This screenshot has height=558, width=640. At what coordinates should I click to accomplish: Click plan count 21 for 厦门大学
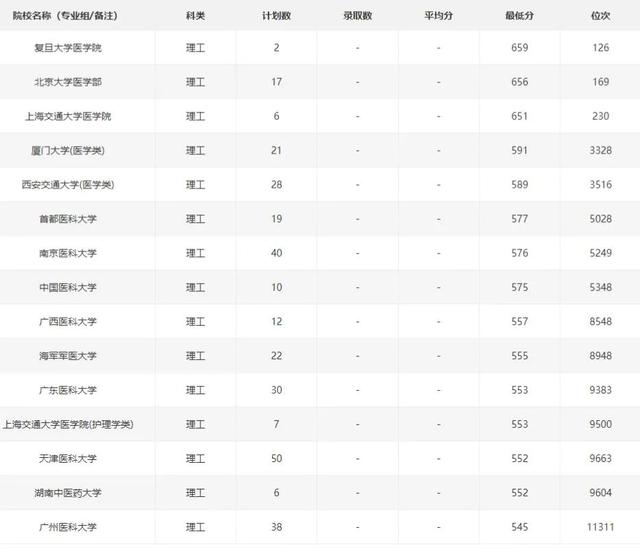277,151
